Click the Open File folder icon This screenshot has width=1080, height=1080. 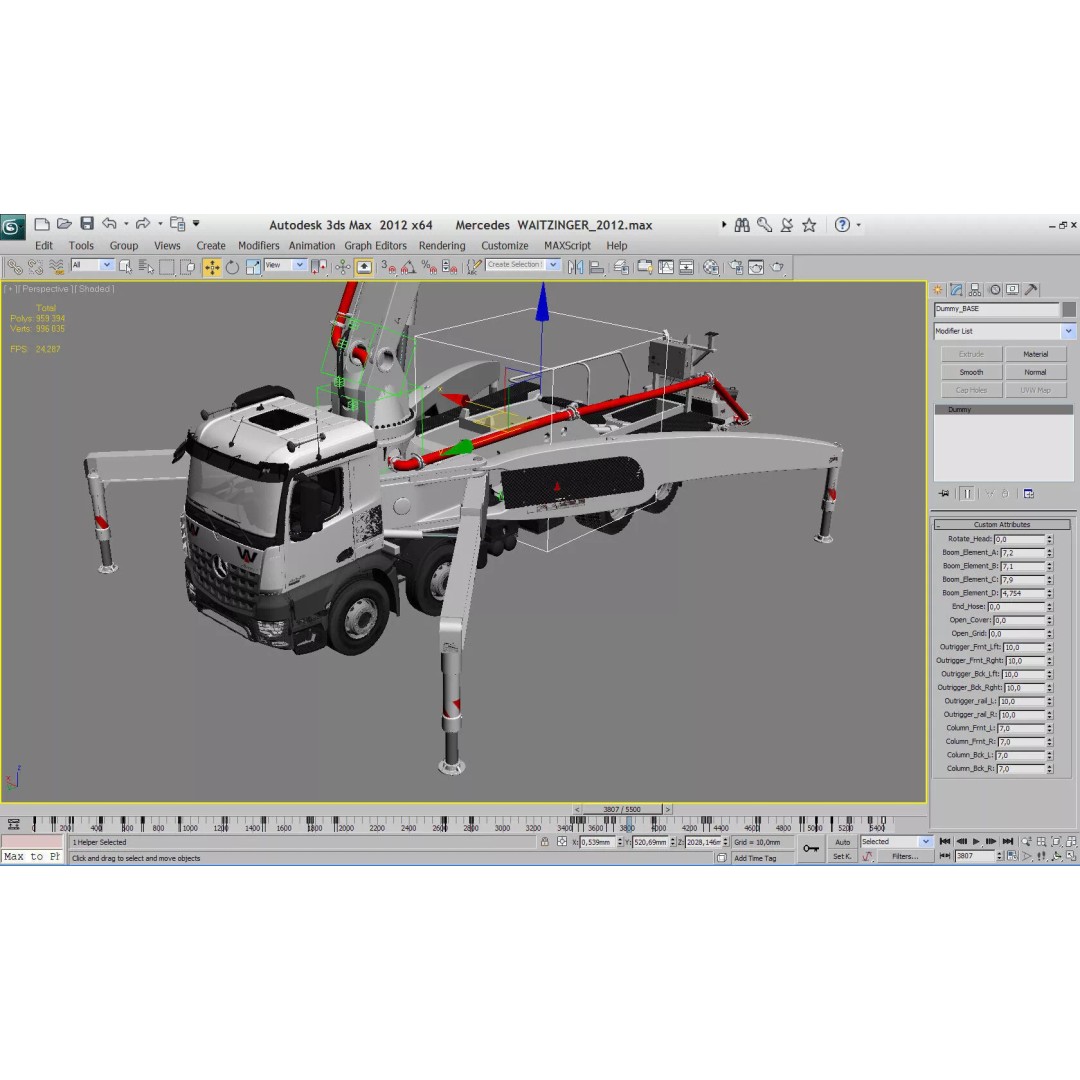(x=64, y=224)
